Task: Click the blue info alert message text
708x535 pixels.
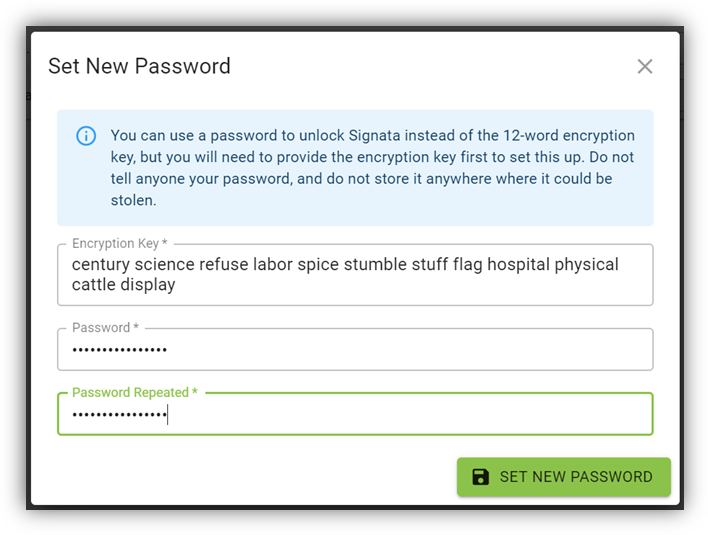Action: 372,168
